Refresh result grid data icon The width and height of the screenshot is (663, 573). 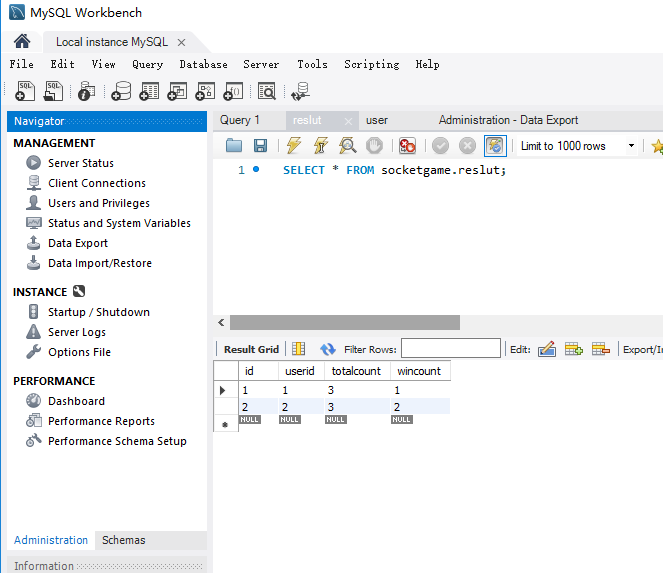[x=328, y=349]
